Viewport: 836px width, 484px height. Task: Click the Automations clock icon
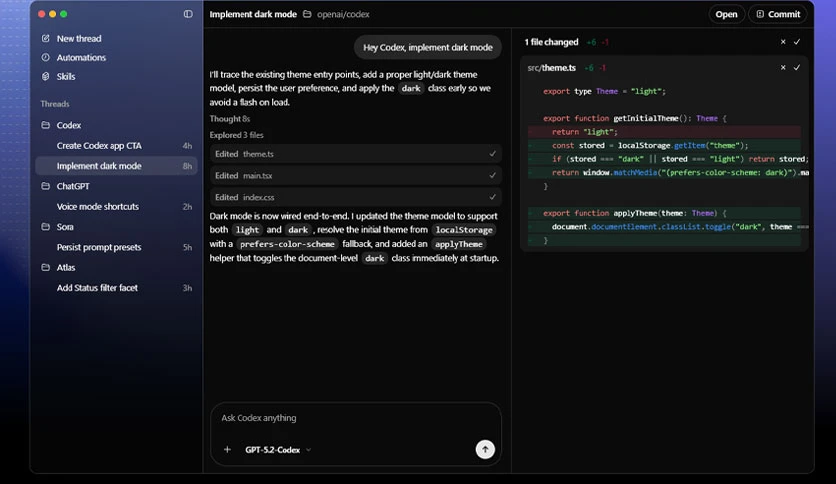tap(46, 57)
